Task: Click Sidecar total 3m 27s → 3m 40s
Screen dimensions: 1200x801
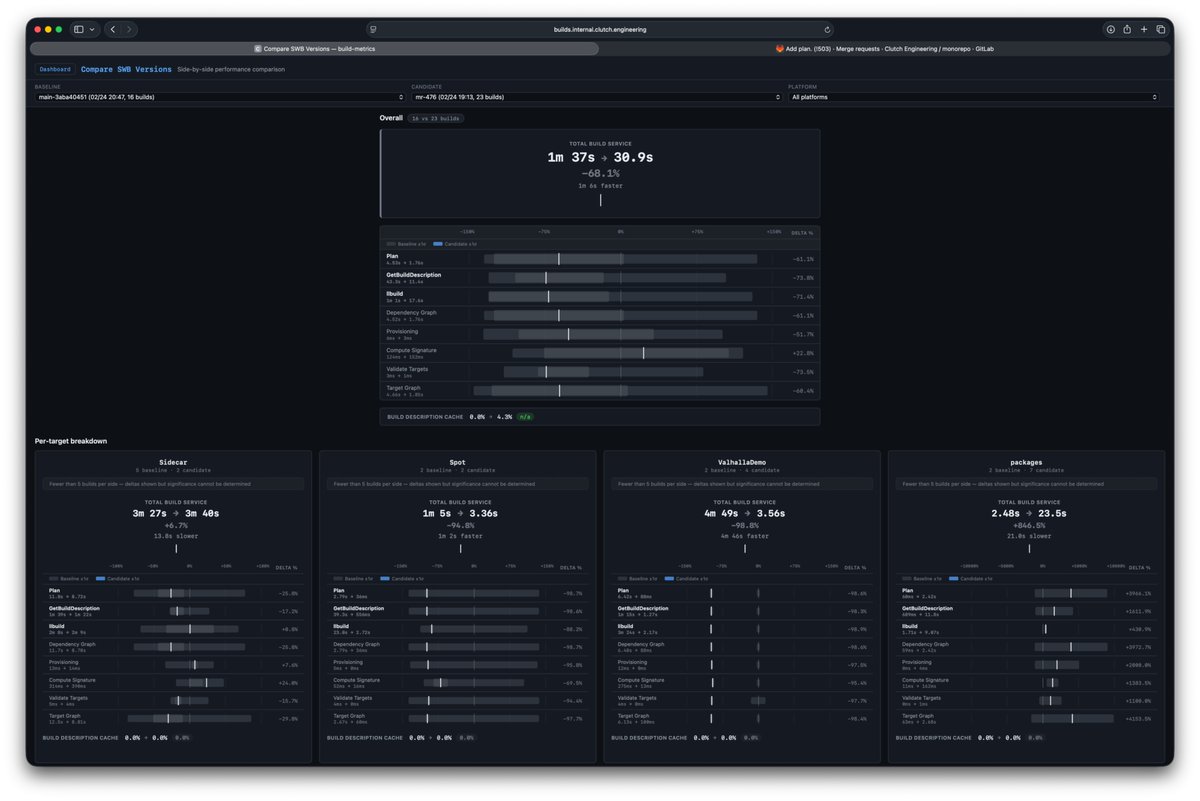Action: (x=176, y=513)
